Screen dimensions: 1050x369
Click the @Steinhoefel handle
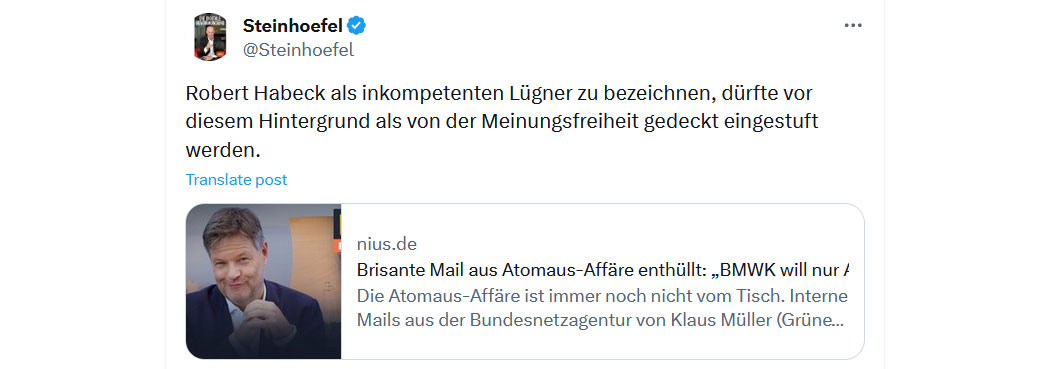(x=298, y=51)
